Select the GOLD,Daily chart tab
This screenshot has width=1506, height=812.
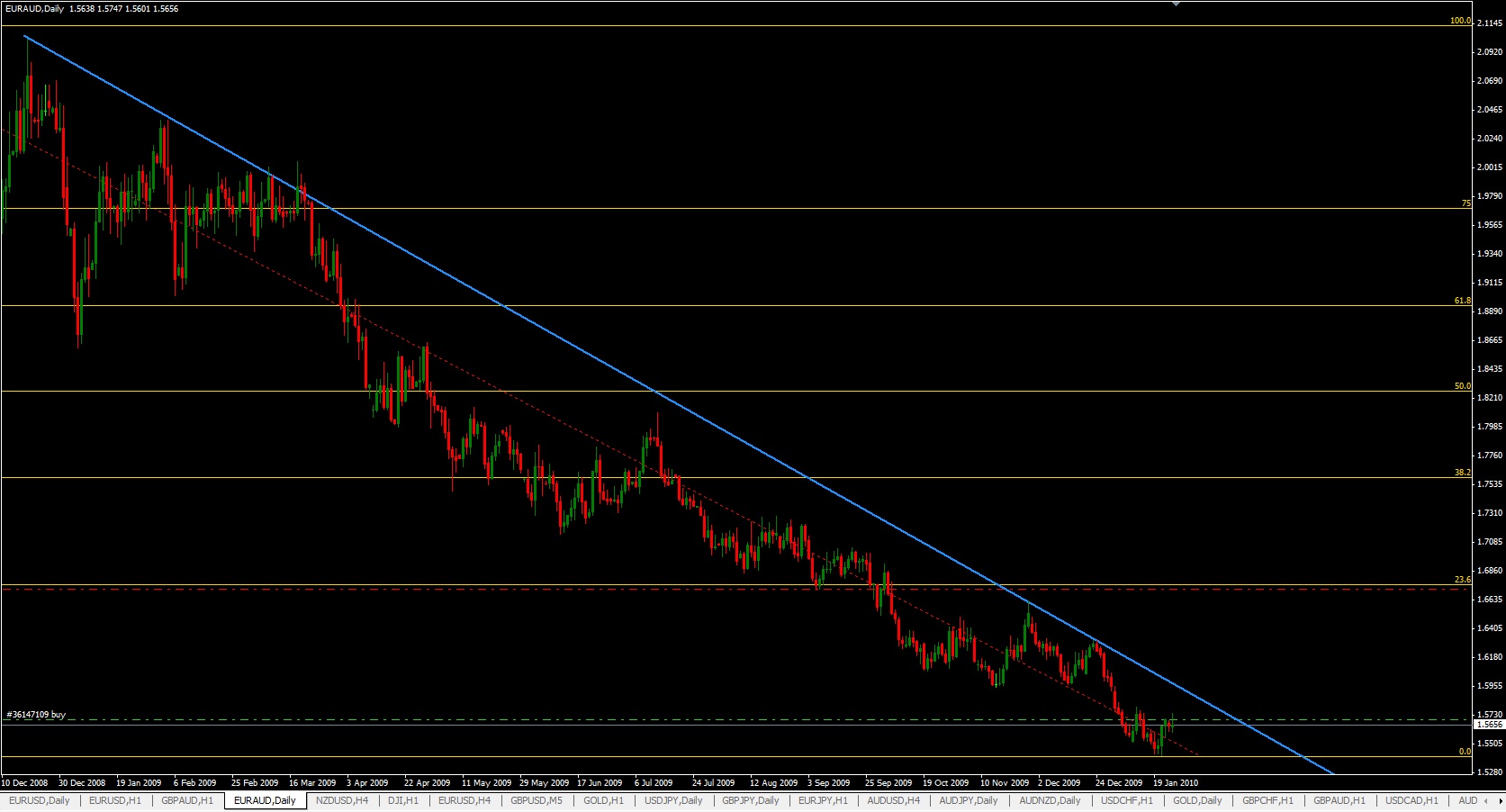point(1197,800)
